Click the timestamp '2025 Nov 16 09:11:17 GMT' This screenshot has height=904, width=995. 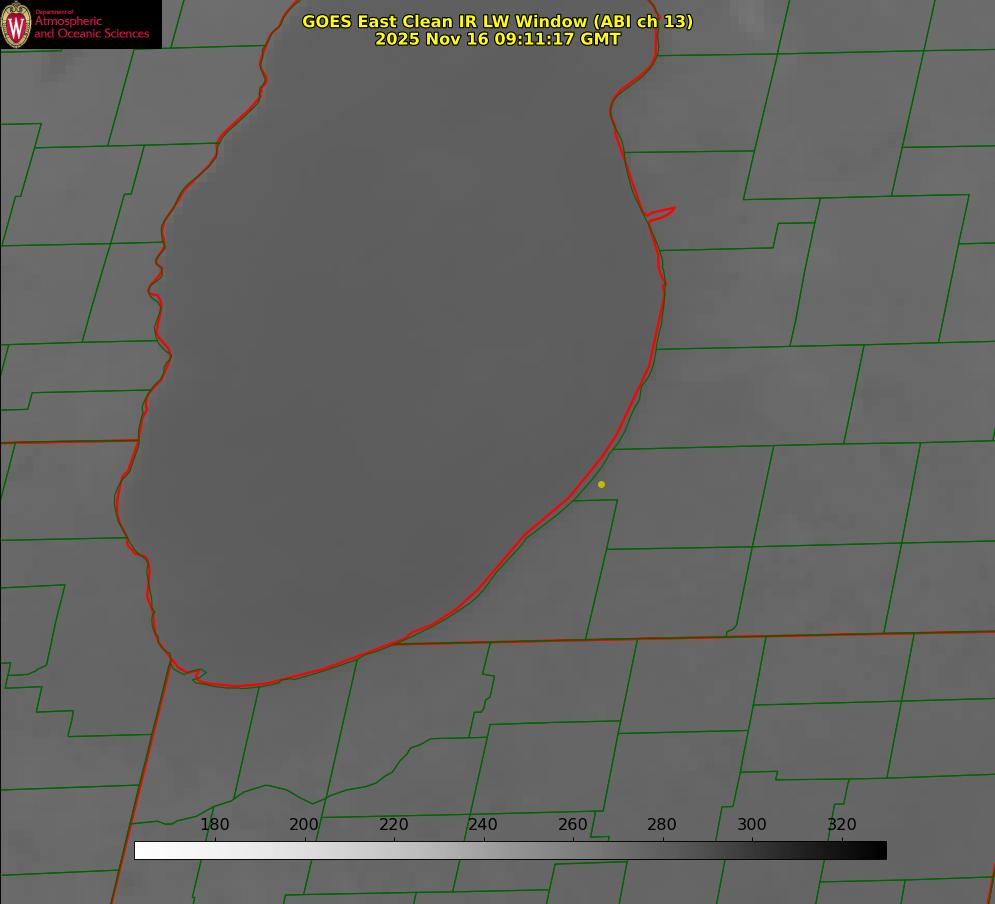[498, 39]
